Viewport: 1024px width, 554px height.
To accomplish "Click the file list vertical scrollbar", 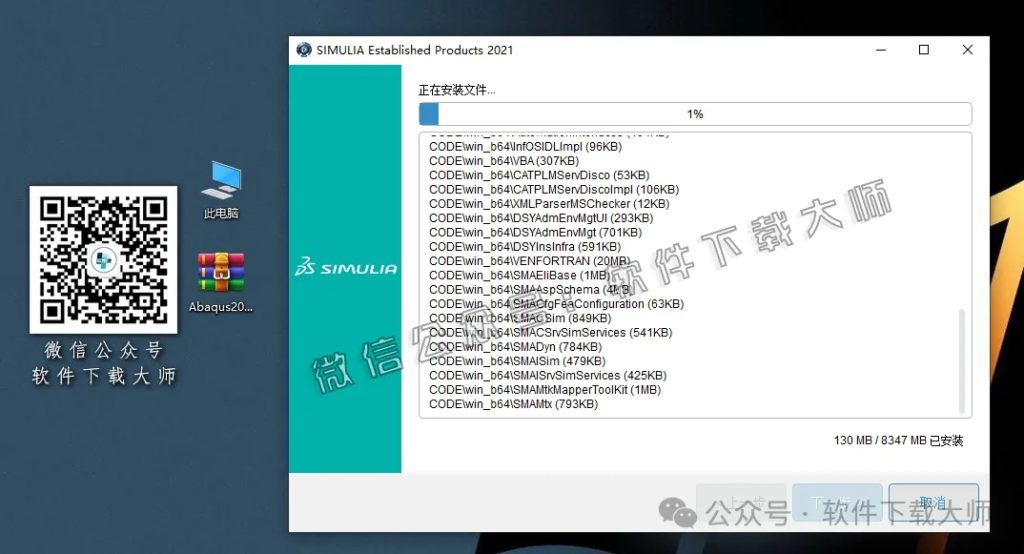I will point(961,361).
